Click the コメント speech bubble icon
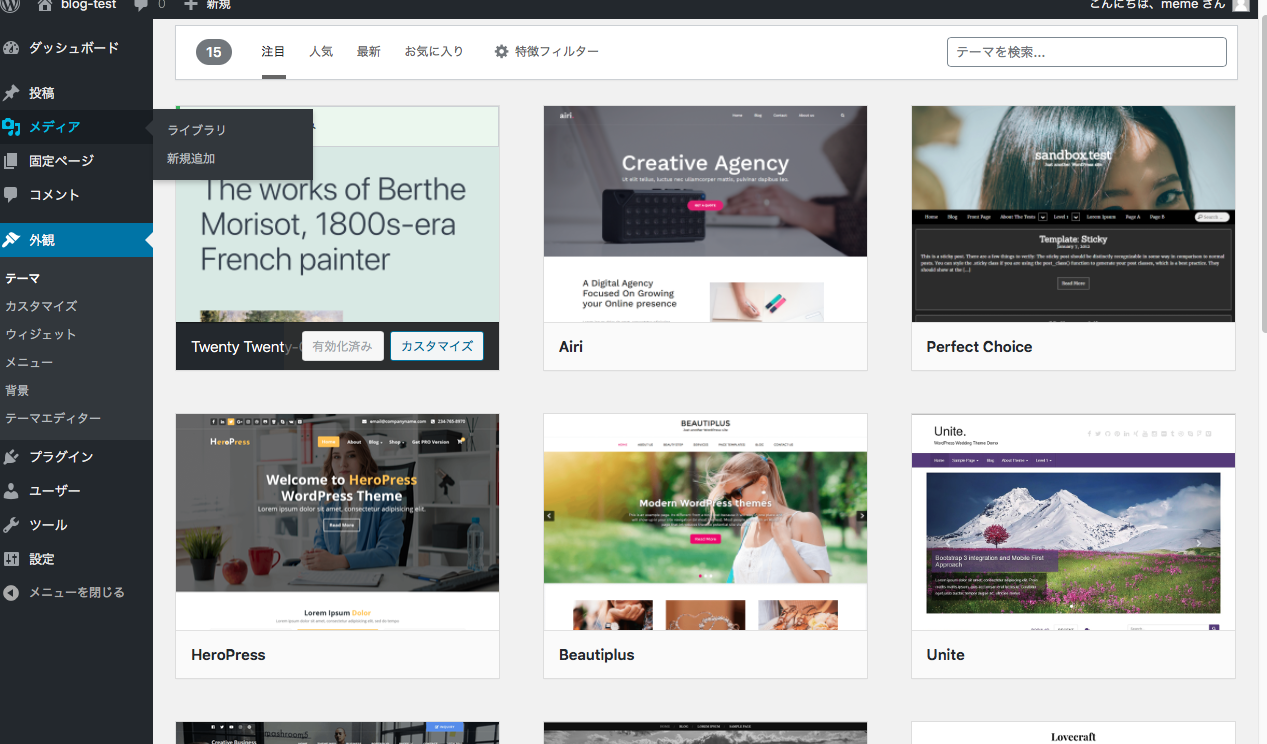The height and width of the screenshot is (744, 1267). [x=11, y=195]
